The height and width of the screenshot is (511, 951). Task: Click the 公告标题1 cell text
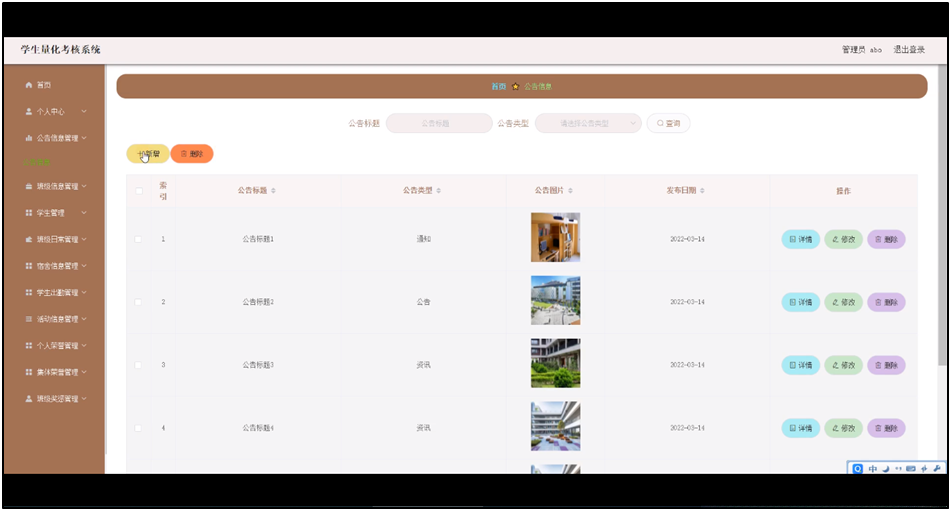coord(258,239)
